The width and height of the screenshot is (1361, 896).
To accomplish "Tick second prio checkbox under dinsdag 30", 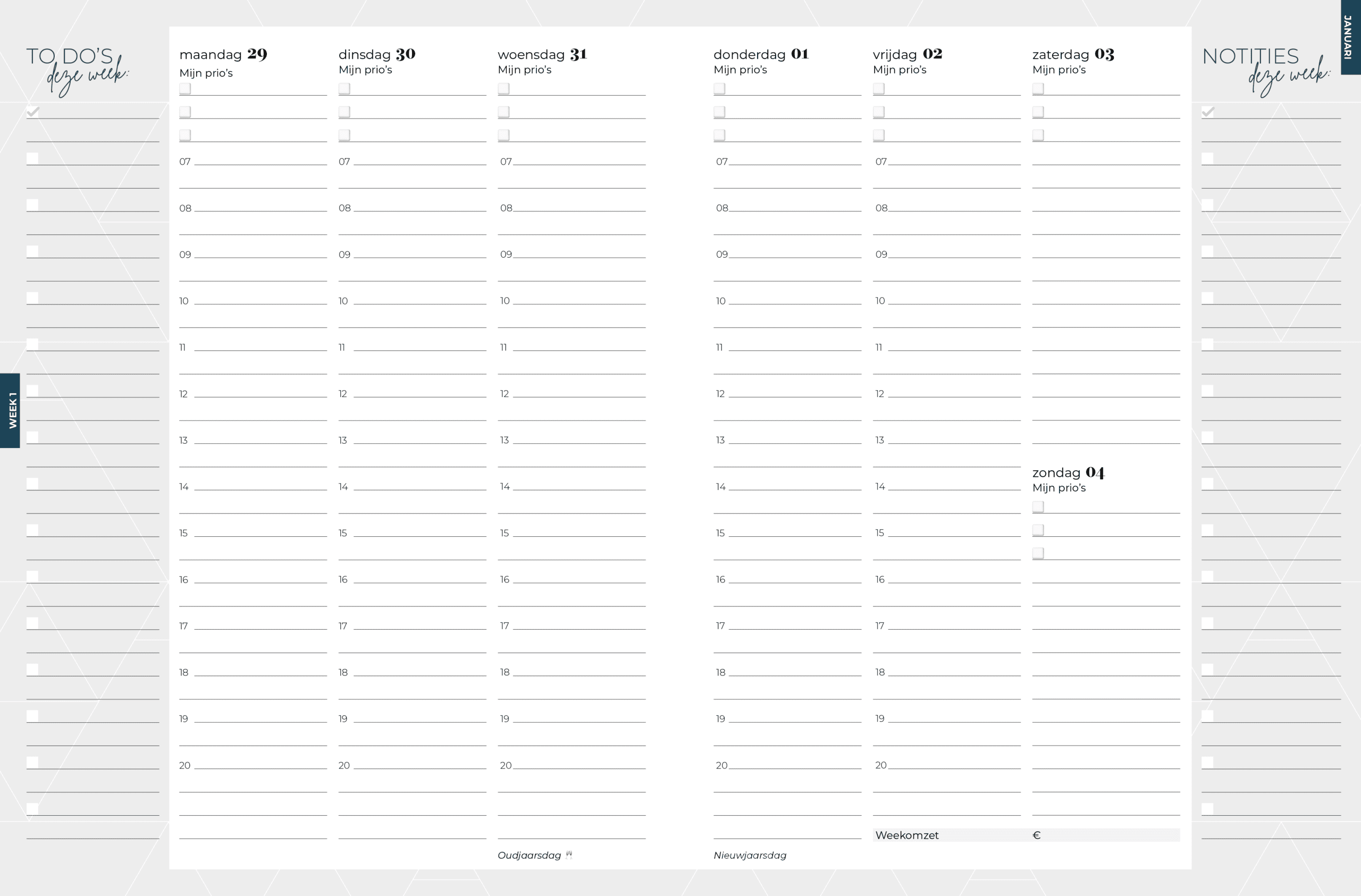I will click(x=345, y=112).
